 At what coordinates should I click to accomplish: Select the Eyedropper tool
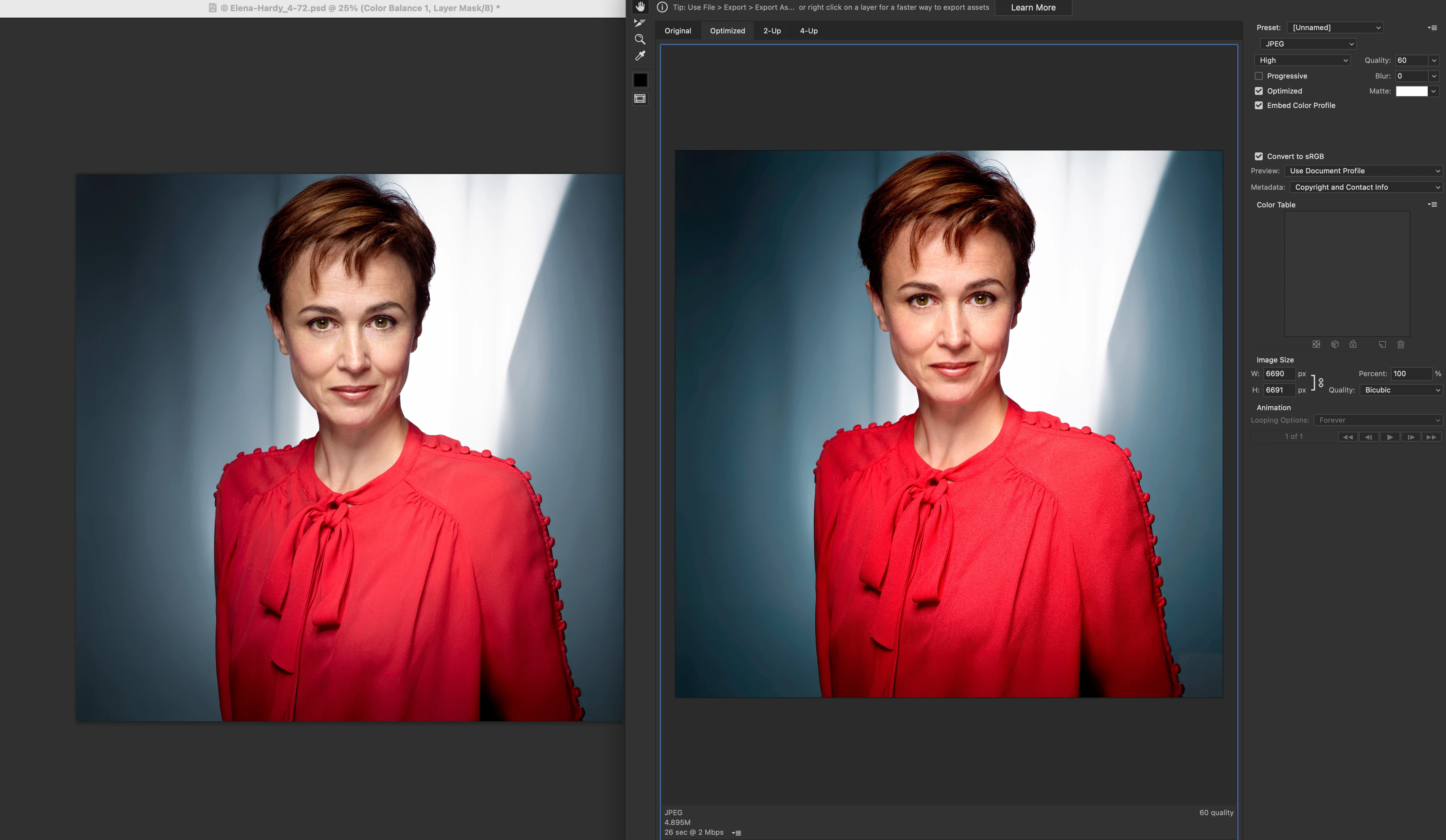pyautogui.click(x=640, y=56)
